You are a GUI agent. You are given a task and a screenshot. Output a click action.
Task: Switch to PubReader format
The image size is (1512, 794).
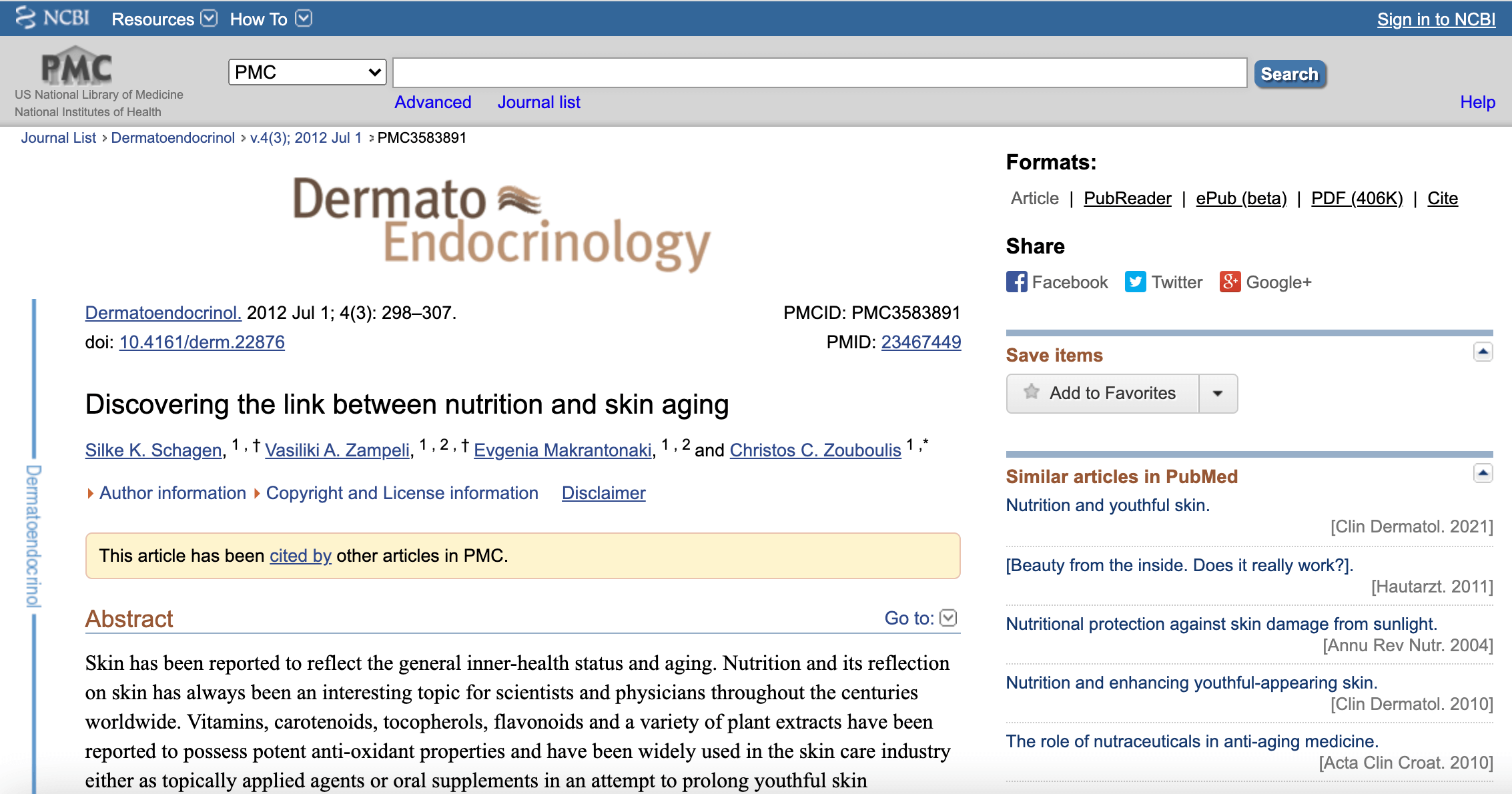(1127, 198)
